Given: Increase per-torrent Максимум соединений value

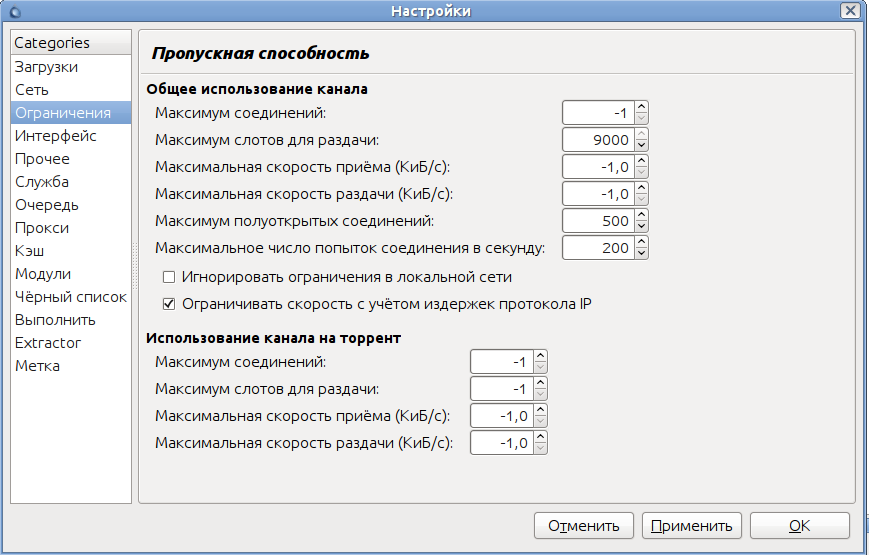Looking at the screenshot, I should [540, 357].
